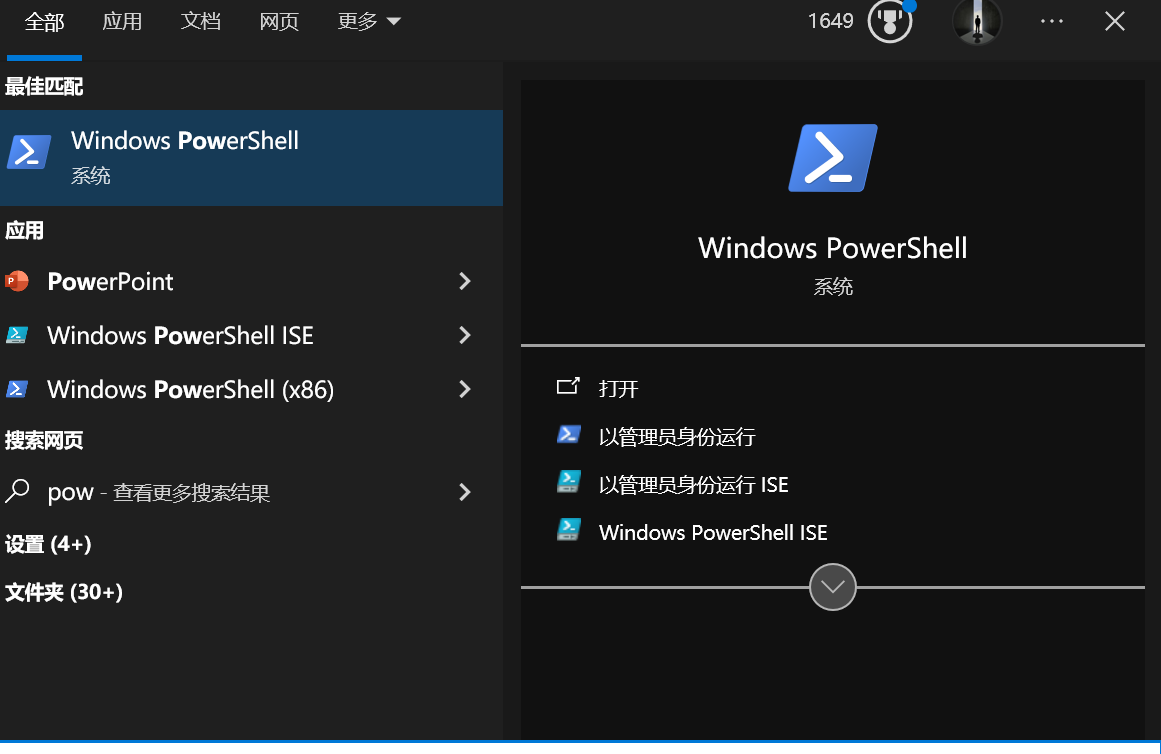1161x754 pixels.
Task: Select the Windows PowerShell best match result
Action: click(x=252, y=158)
